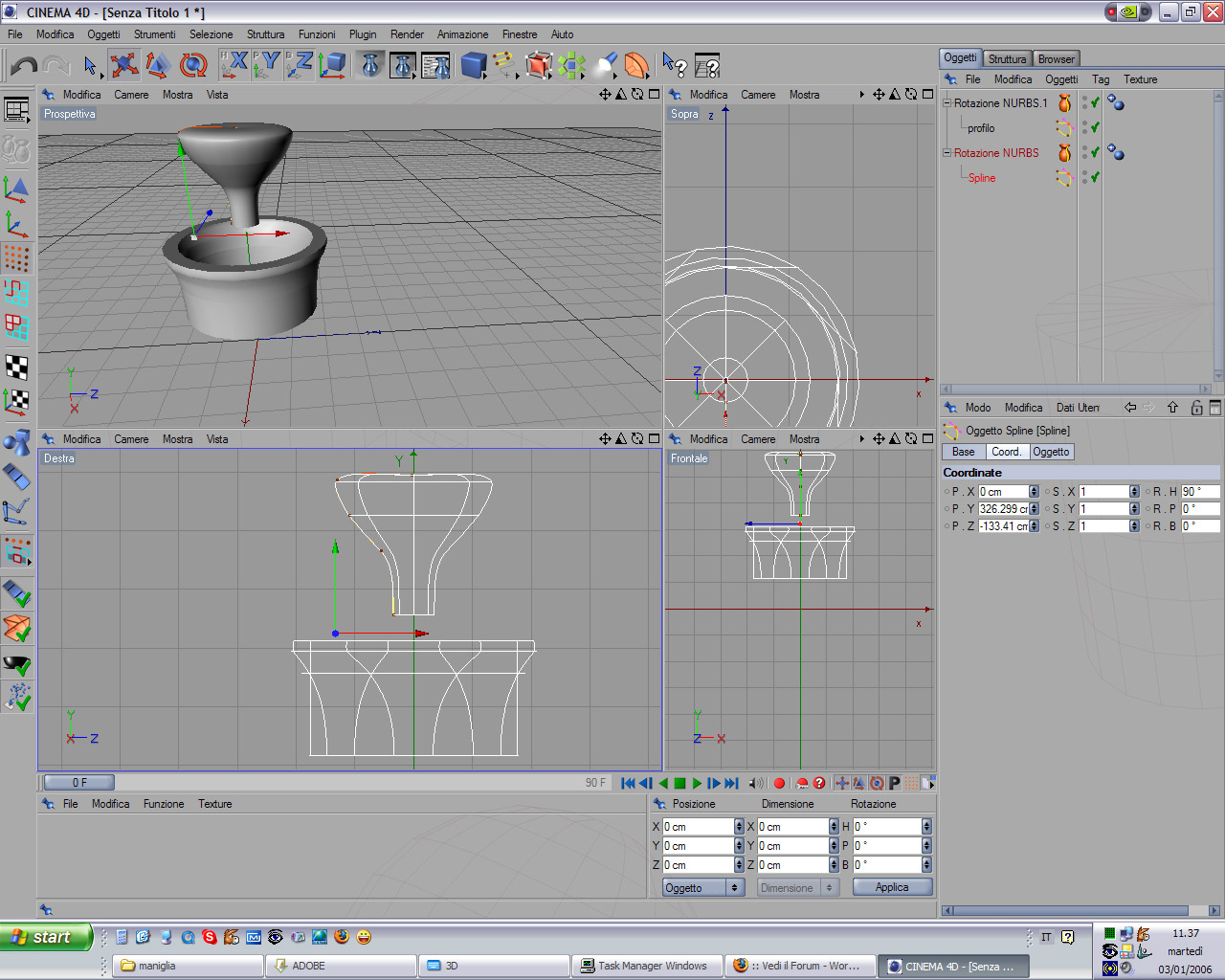
Task: Click the timeline frame slider at 0 F
Action: (x=79, y=783)
